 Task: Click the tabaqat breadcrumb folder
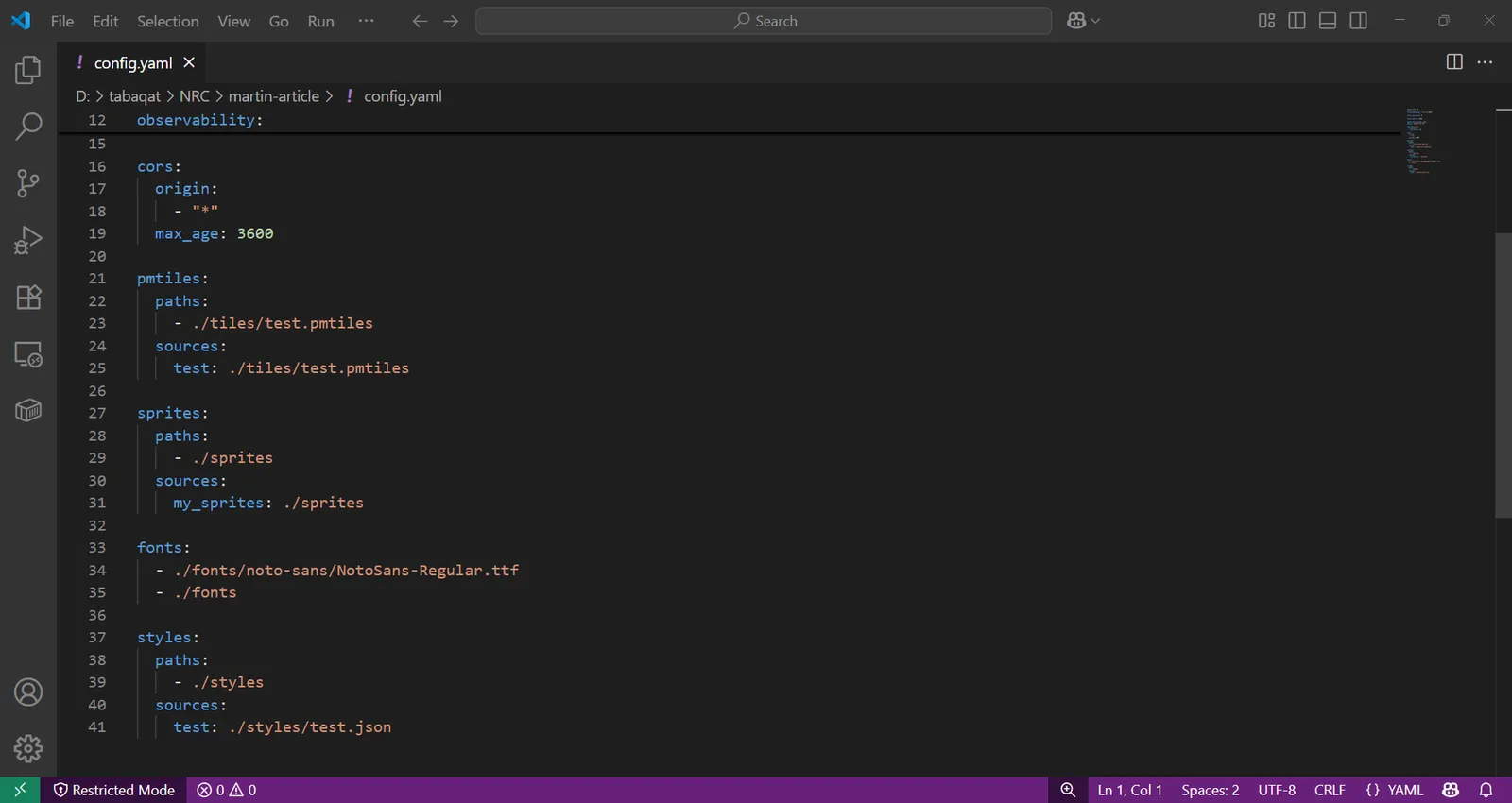[x=134, y=96]
